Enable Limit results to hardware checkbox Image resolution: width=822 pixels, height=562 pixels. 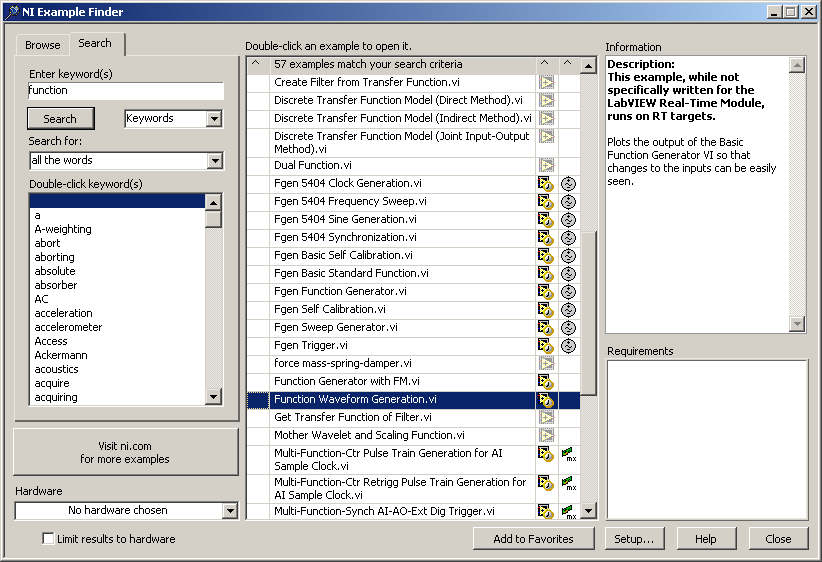tap(48, 538)
